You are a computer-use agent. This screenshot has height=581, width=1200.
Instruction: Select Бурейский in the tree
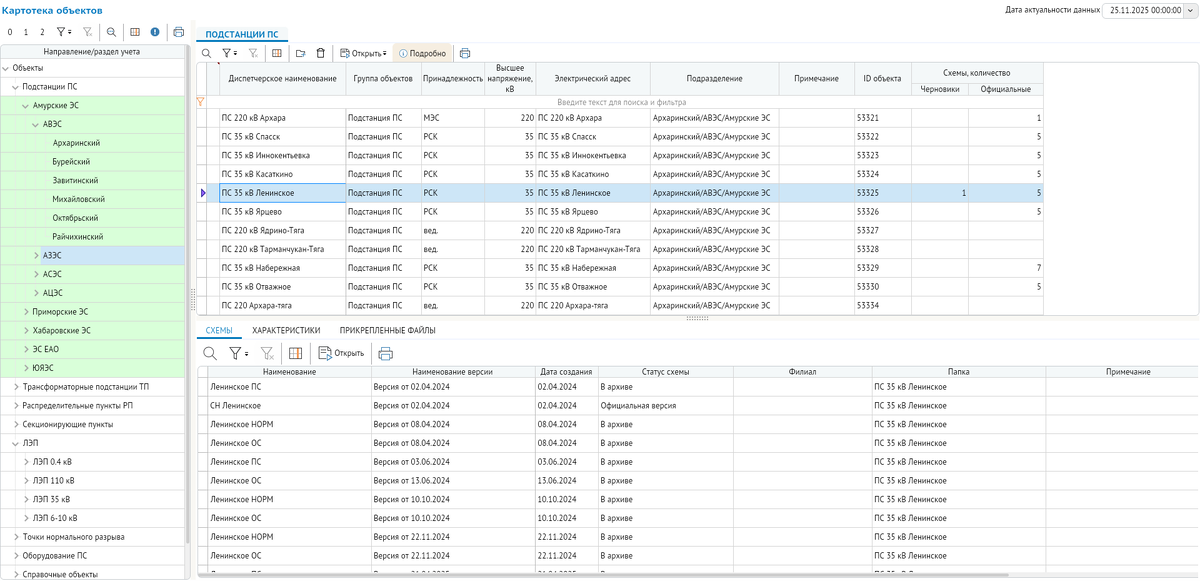tap(72, 162)
